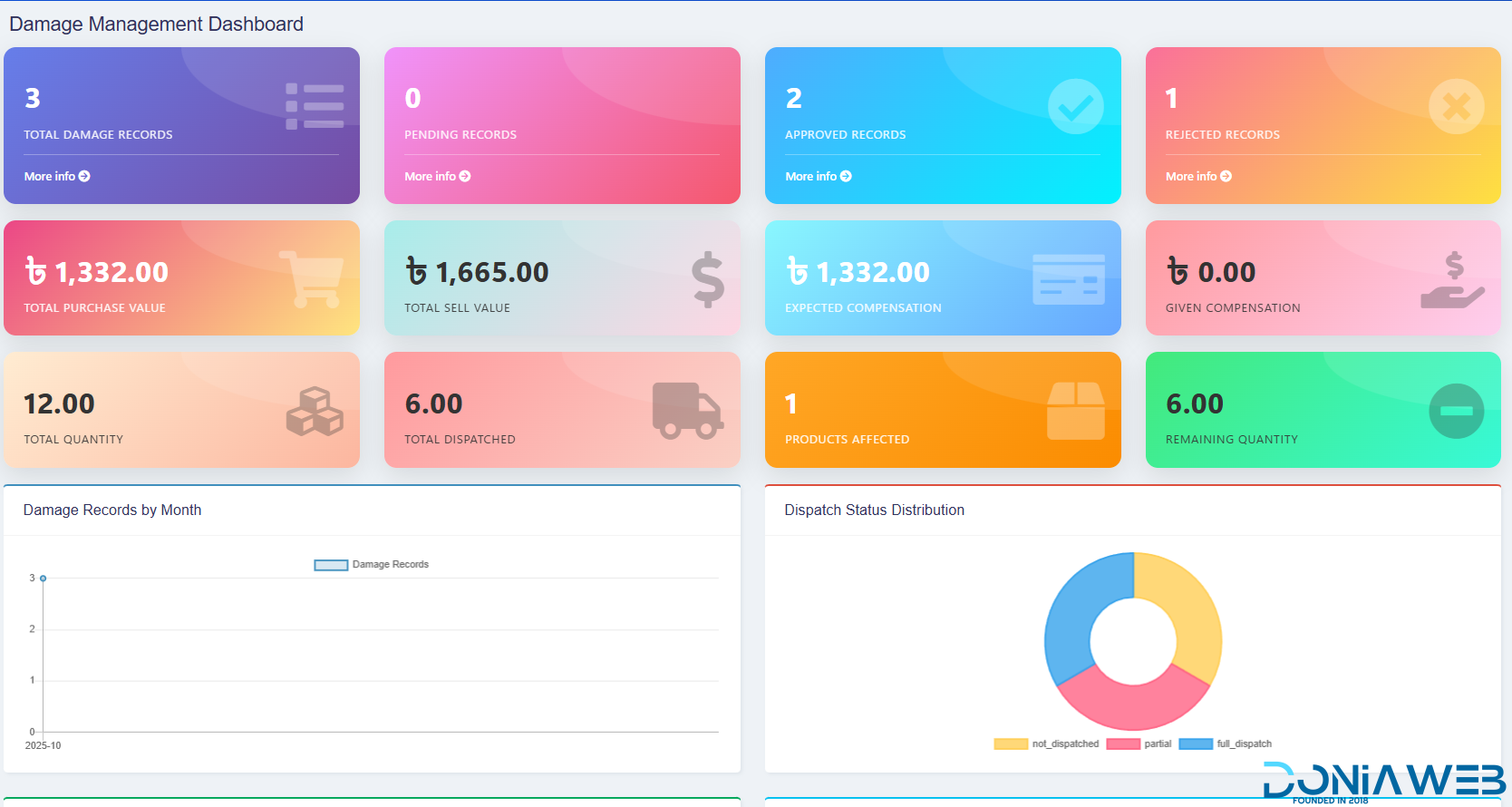The image size is (1512, 807).
Task: Open More info for Pending Records
Action: [x=438, y=177]
